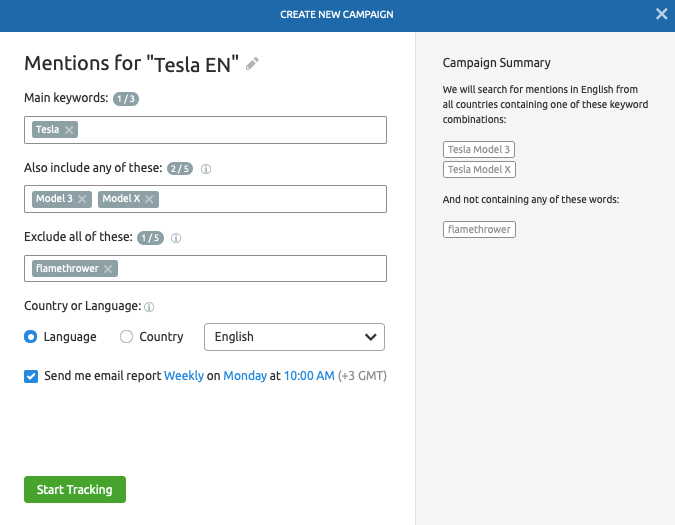Viewport: 675px width, 525px height.
Task: Click the flamethrower summary tag
Action: 479,229
